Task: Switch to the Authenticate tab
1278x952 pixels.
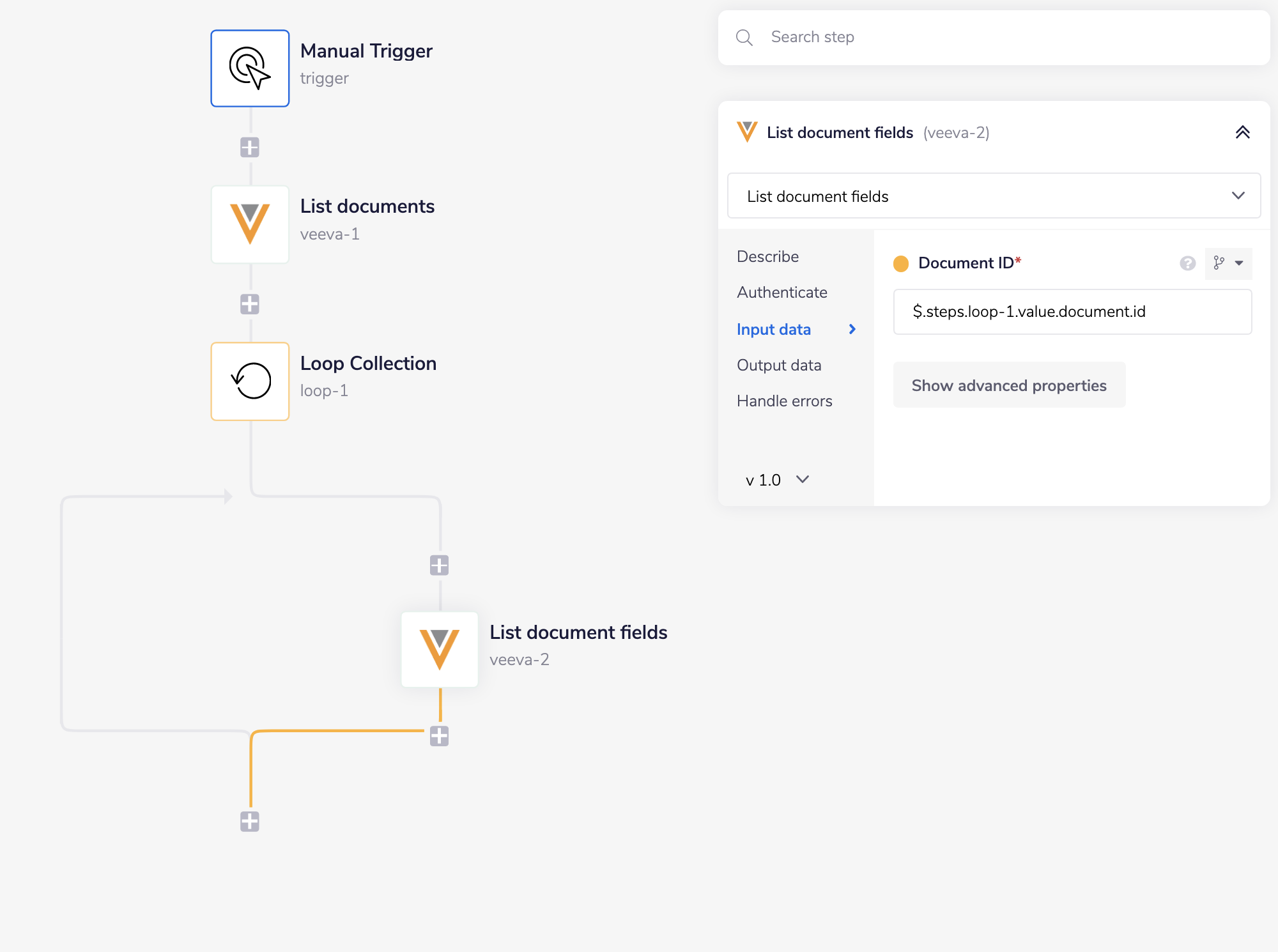Action: (x=782, y=293)
